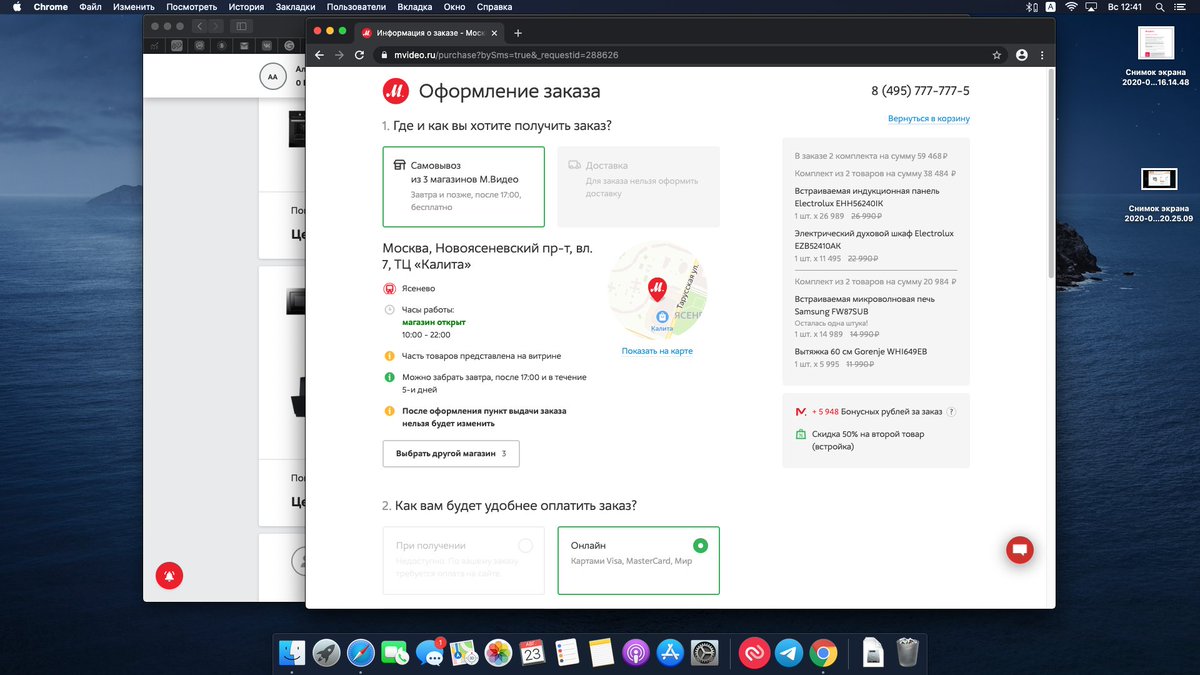The height and width of the screenshot is (675, 1200).
Task: Open Podcasts from the Dock
Action: click(635, 653)
